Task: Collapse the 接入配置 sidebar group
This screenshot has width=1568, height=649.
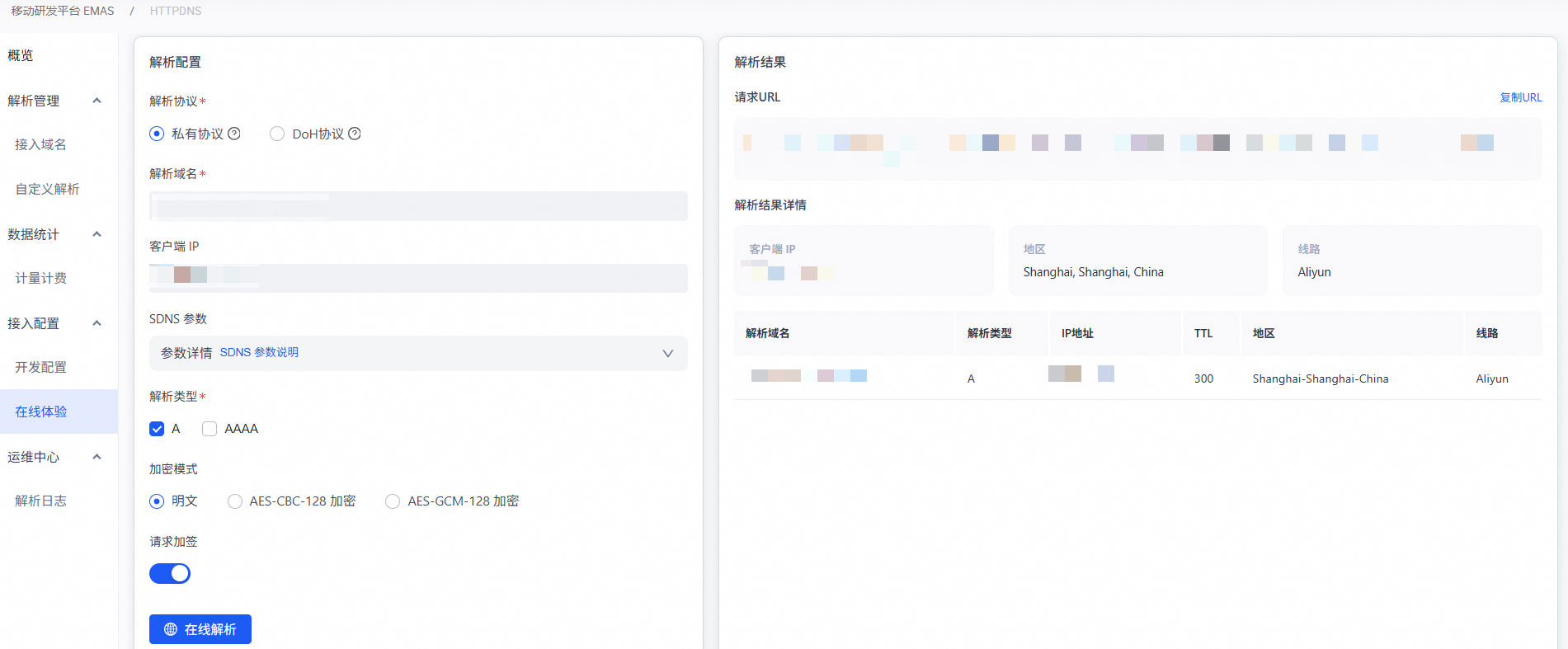Action: coord(97,323)
